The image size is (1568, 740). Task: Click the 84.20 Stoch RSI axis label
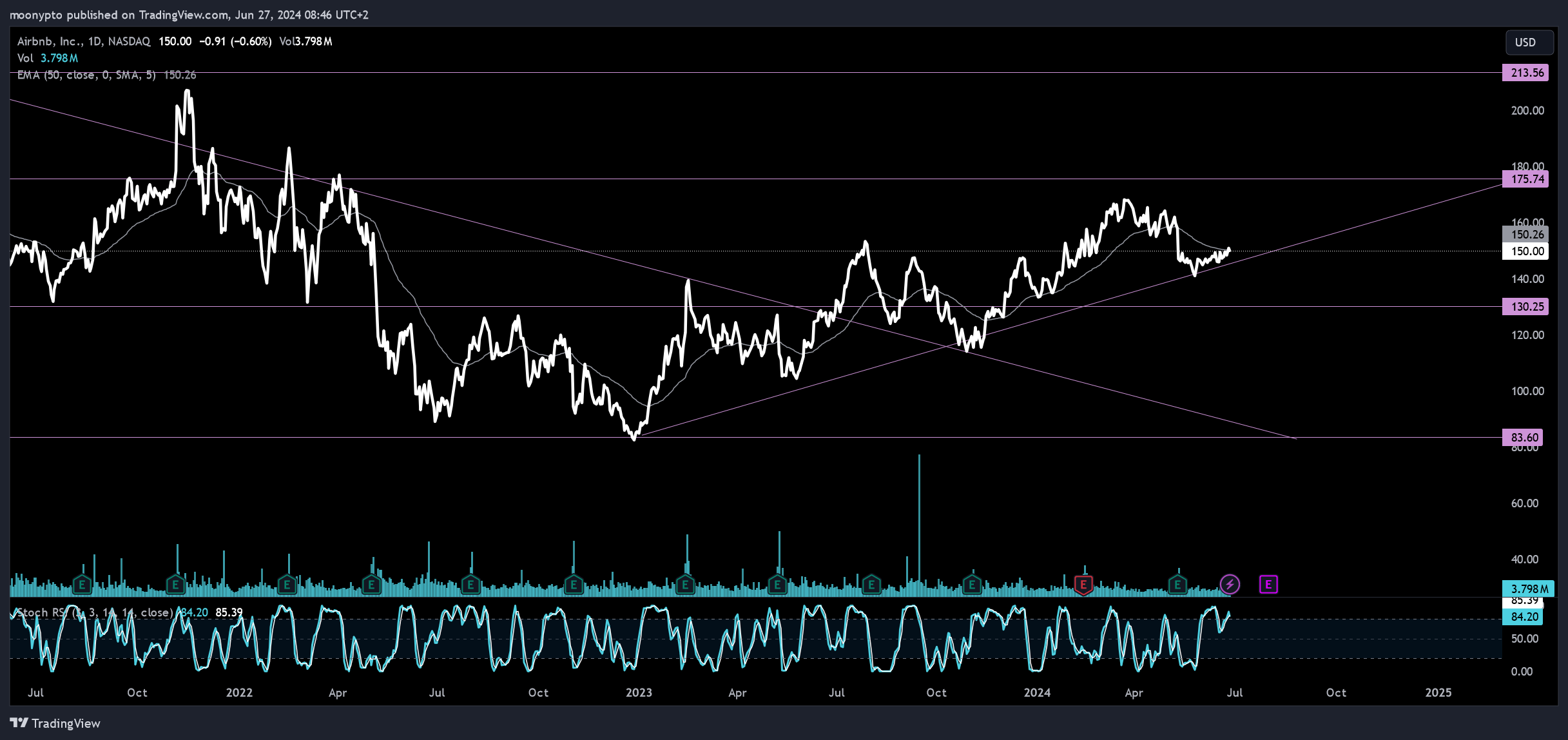[1523, 617]
